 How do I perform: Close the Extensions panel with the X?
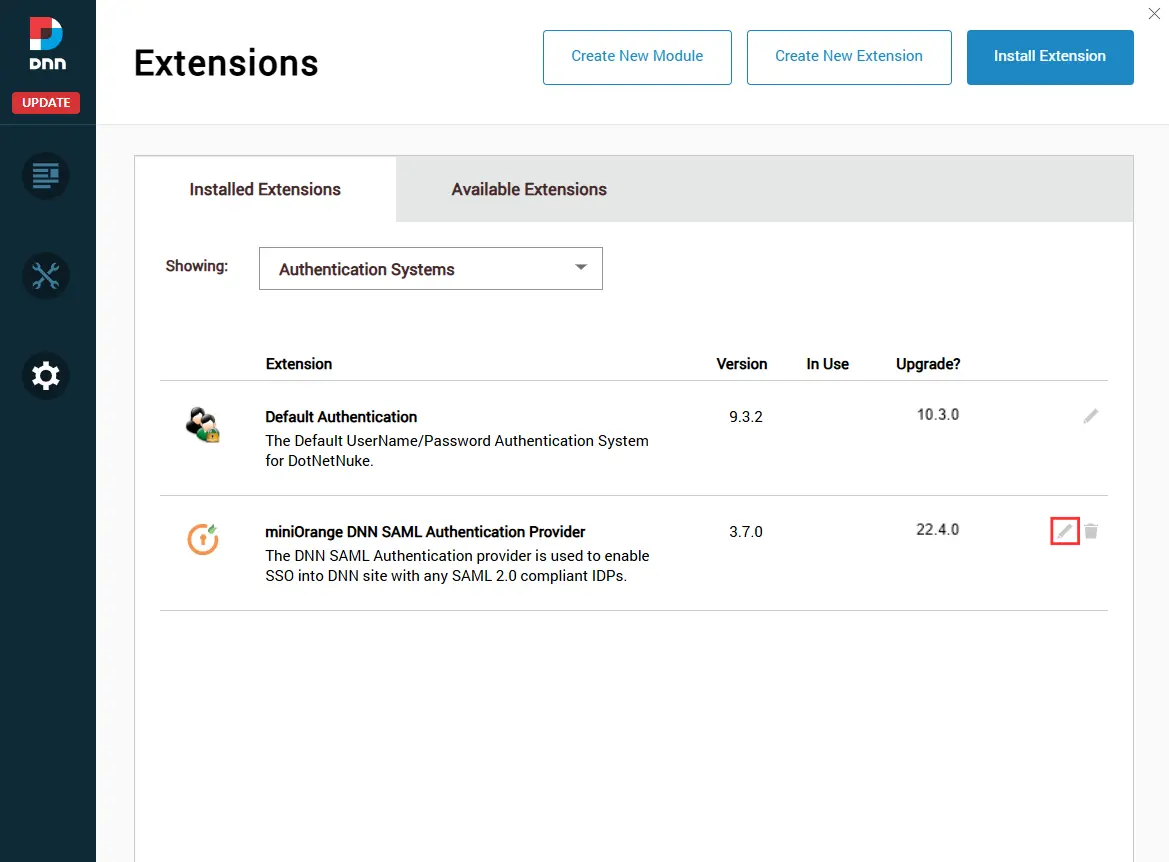pyautogui.click(x=1154, y=13)
